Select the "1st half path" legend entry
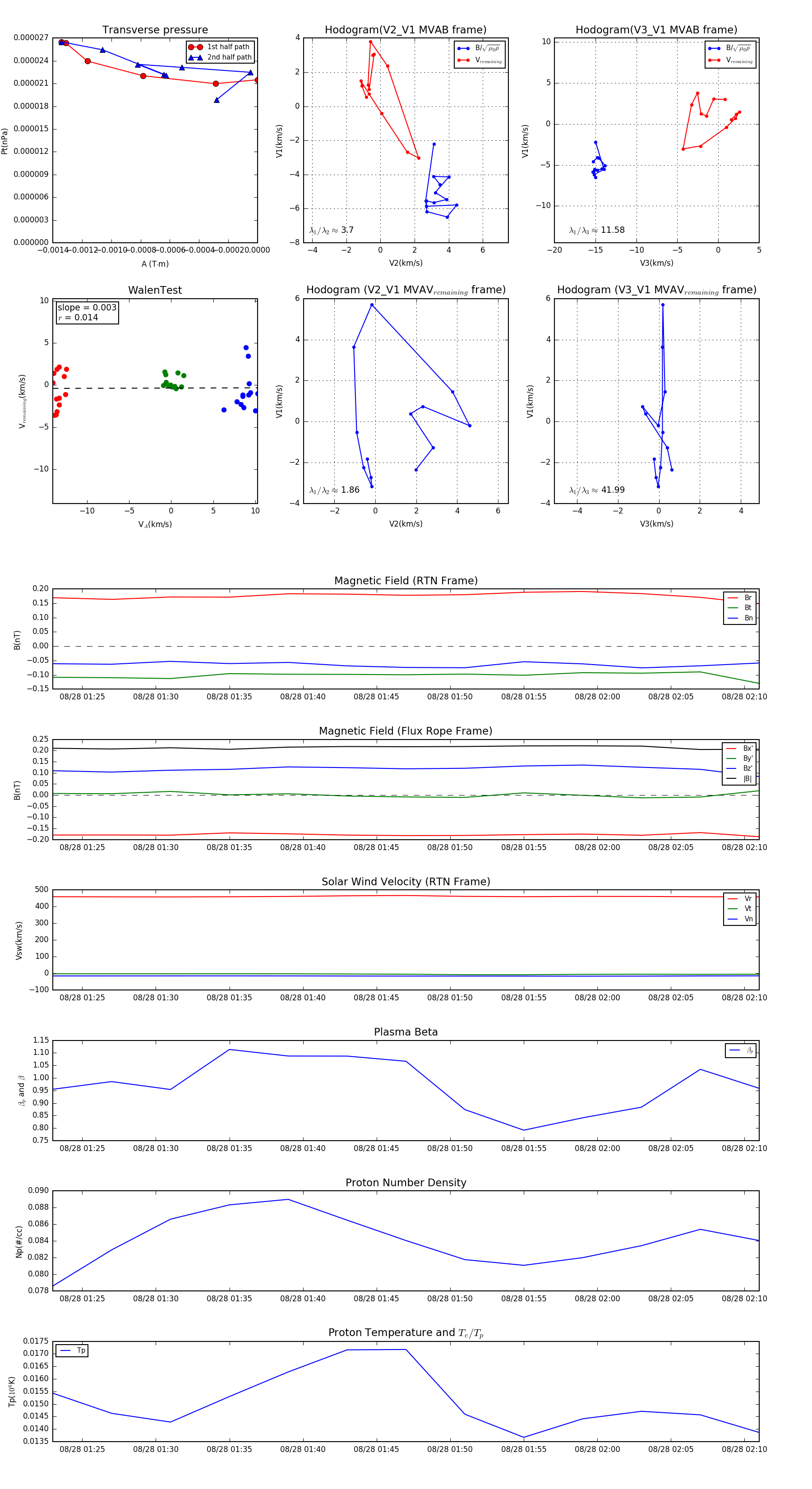 point(220,47)
